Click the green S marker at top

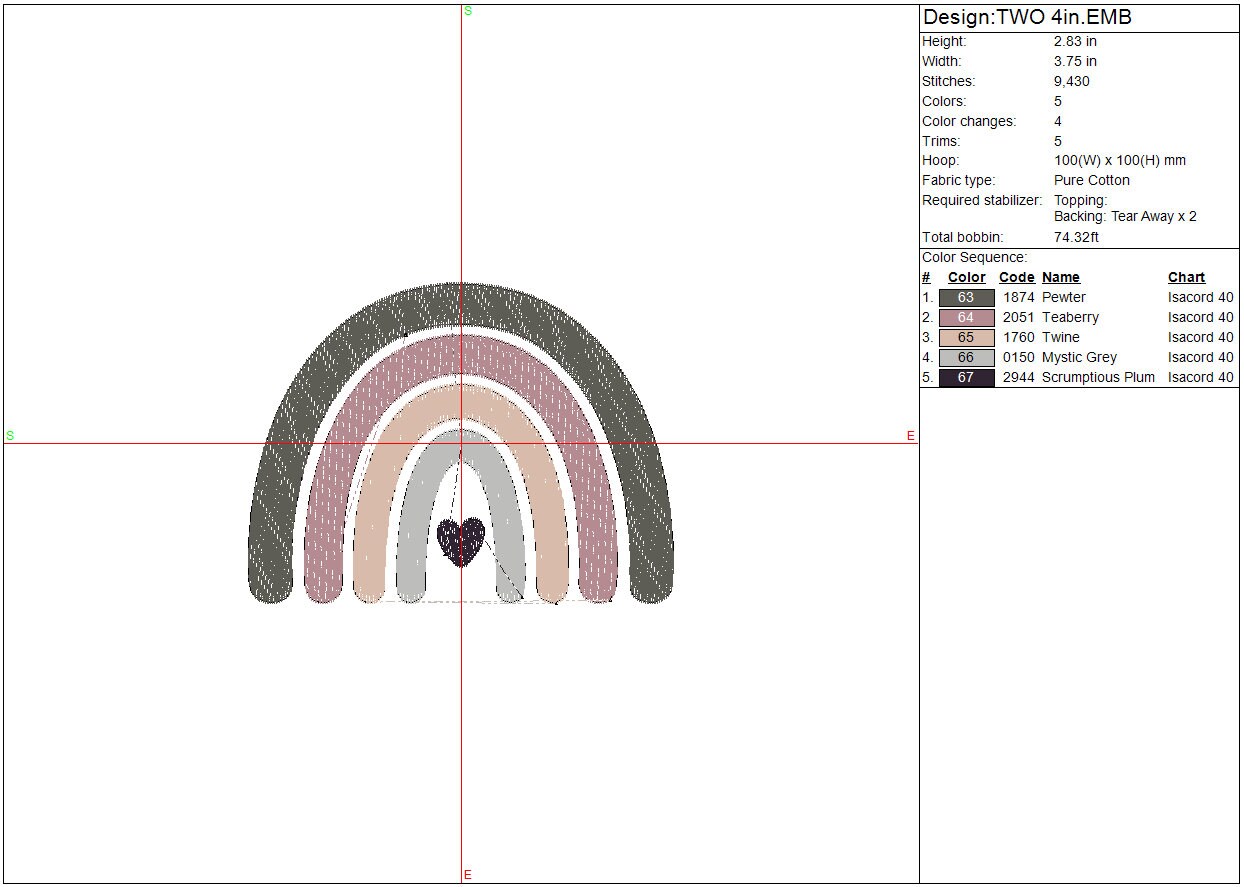(467, 11)
